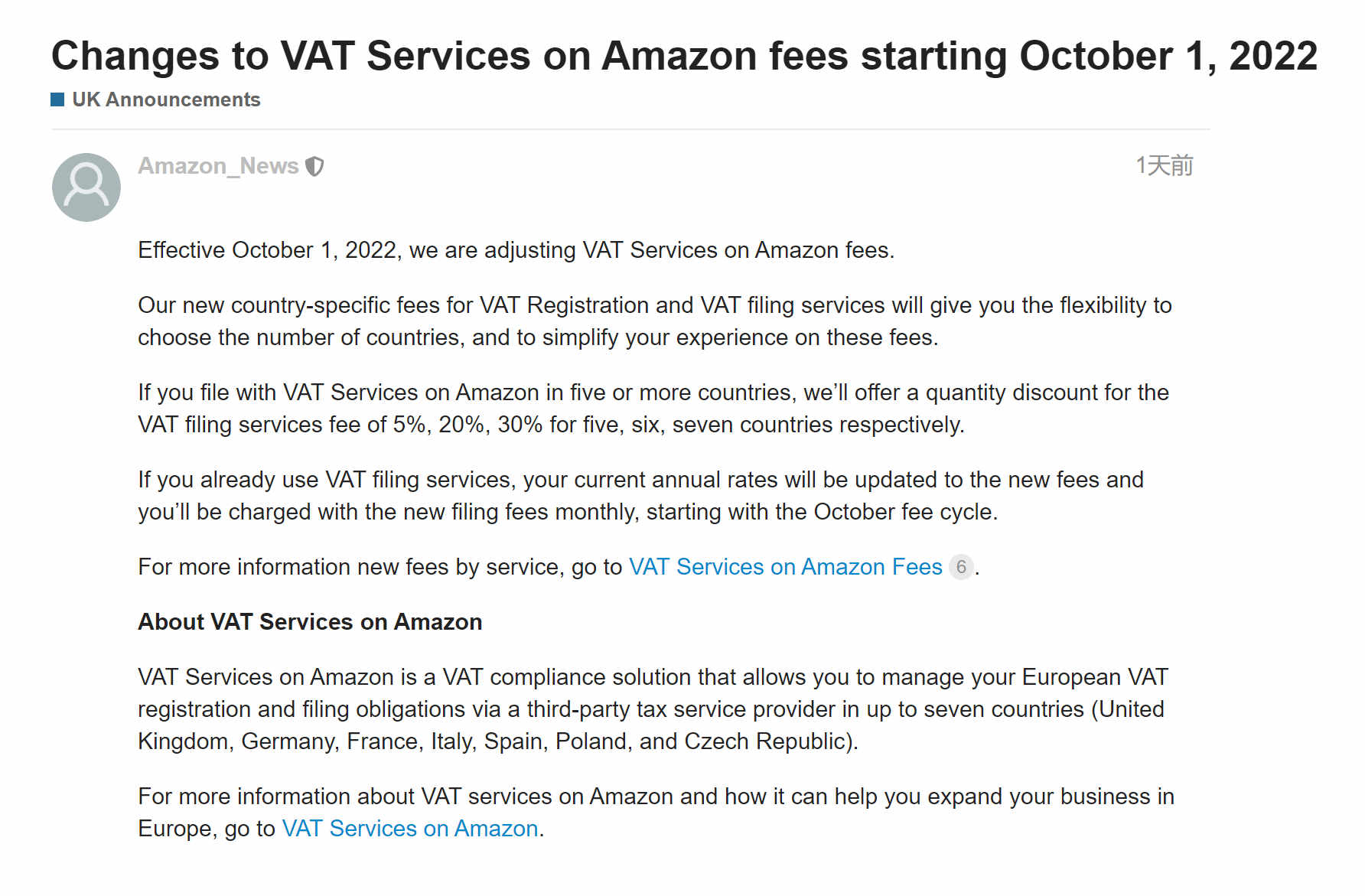This screenshot has height=896, width=1365.
Task: Follow the final VAT Services on Amazon link
Action: coord(410,829)
